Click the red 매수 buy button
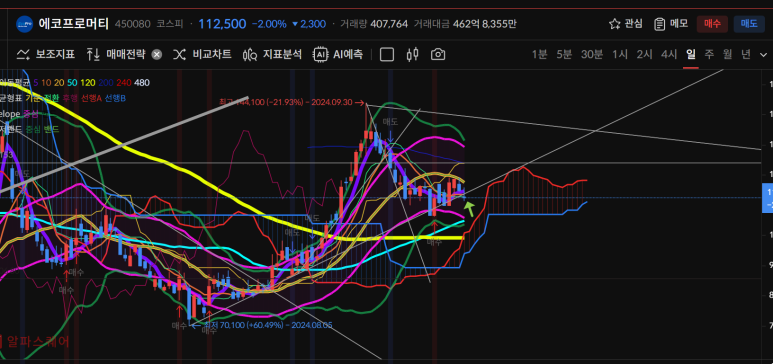Image resolution: width=773 pixels, height=364 pixels. click(712, 24)
